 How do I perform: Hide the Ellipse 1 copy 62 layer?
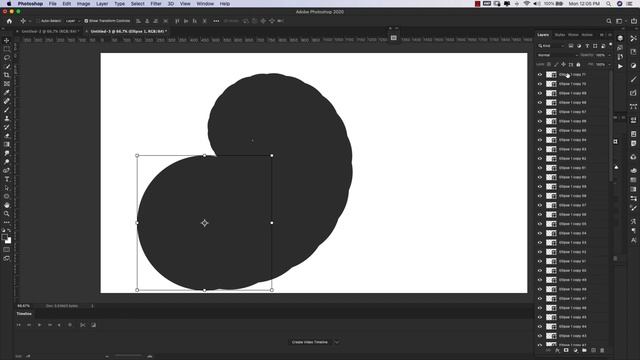coord(540,158)
